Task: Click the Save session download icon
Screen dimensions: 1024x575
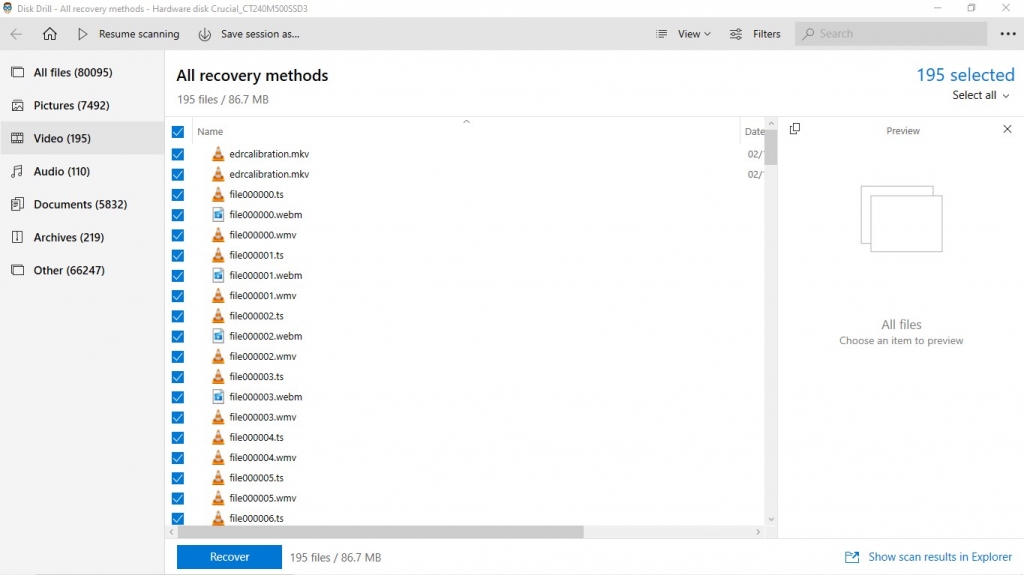Action: [x=204, y=34]
